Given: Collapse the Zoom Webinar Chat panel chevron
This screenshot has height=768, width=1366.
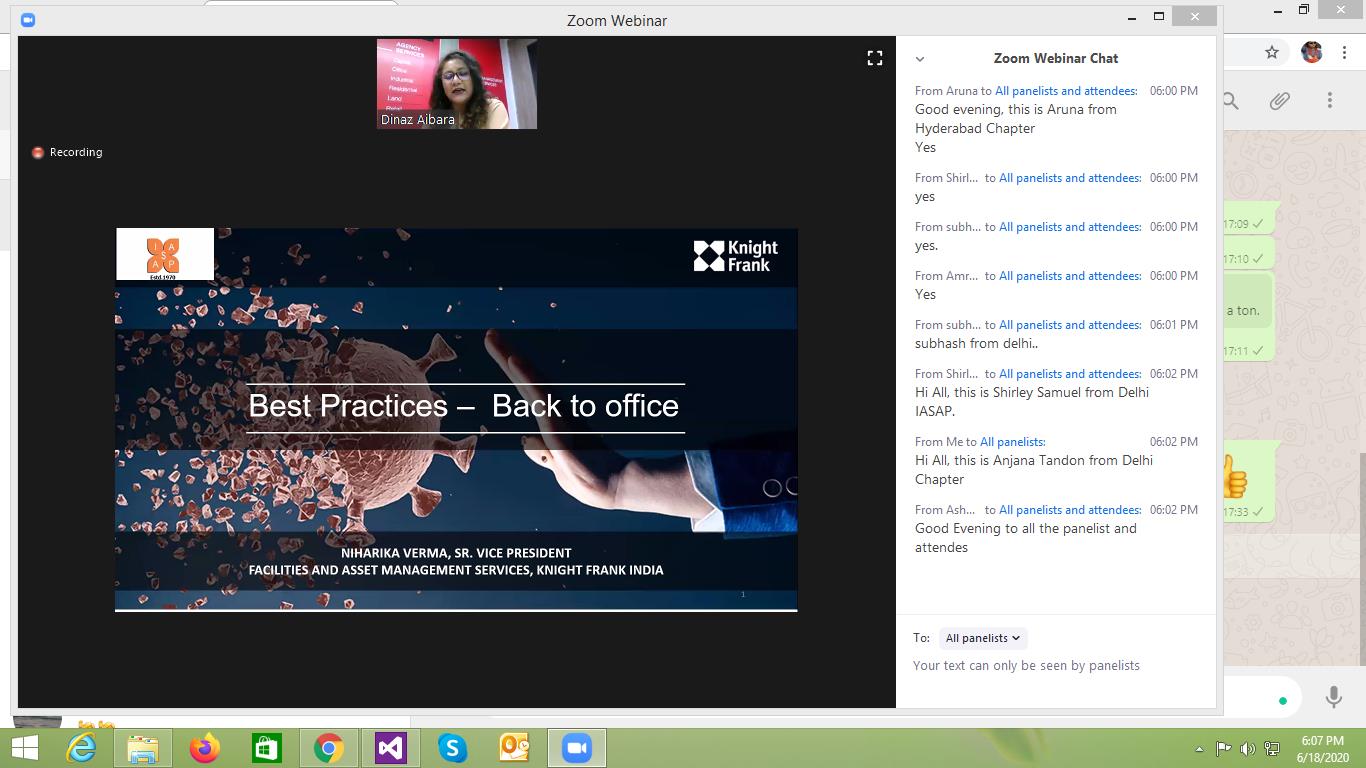Looking at the screenshot, I should pyautogui.click(x=920, y=59).
